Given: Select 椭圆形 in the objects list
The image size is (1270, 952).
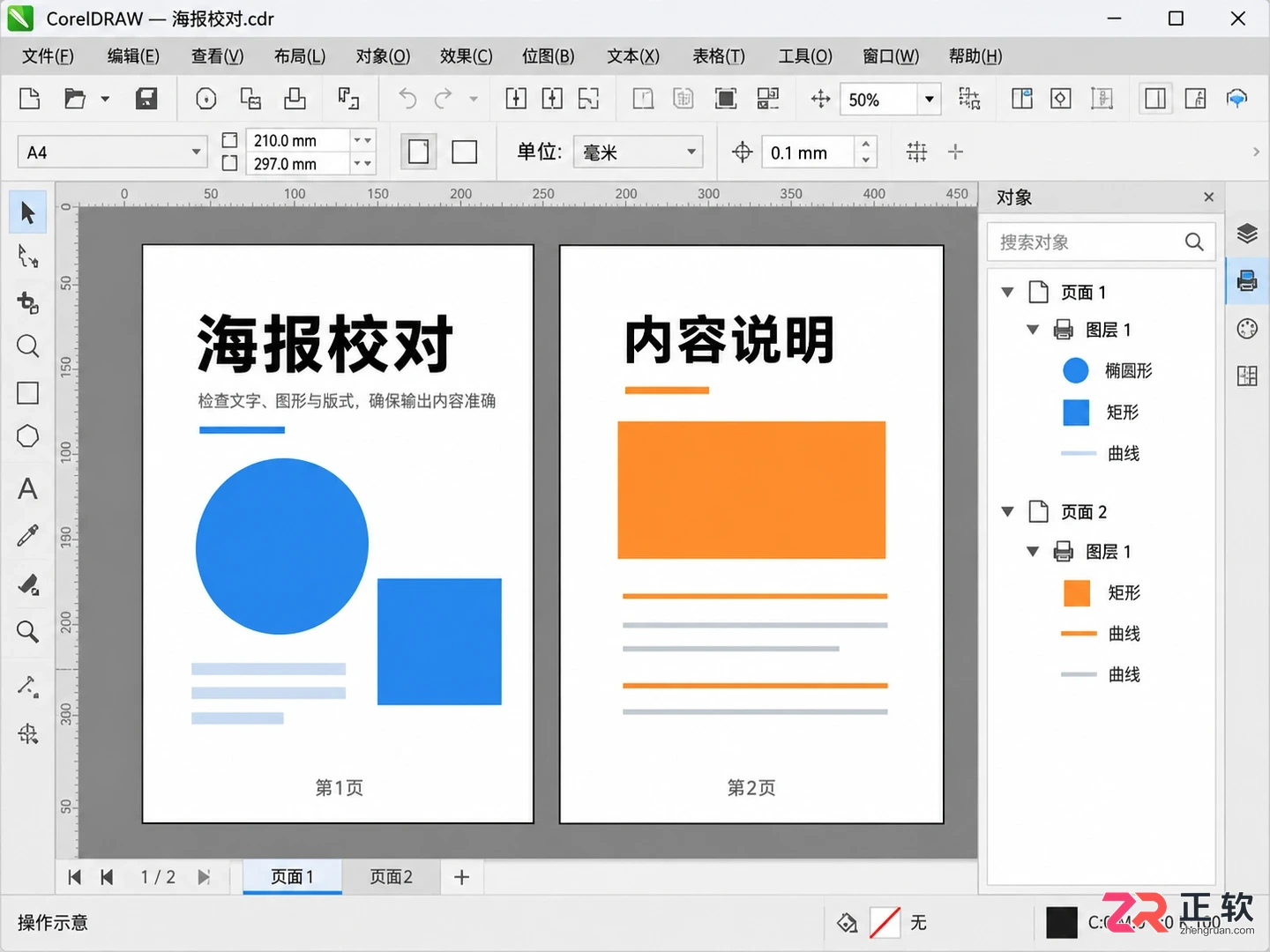Looking at the screenshot, I should [x=1109, y=371].
